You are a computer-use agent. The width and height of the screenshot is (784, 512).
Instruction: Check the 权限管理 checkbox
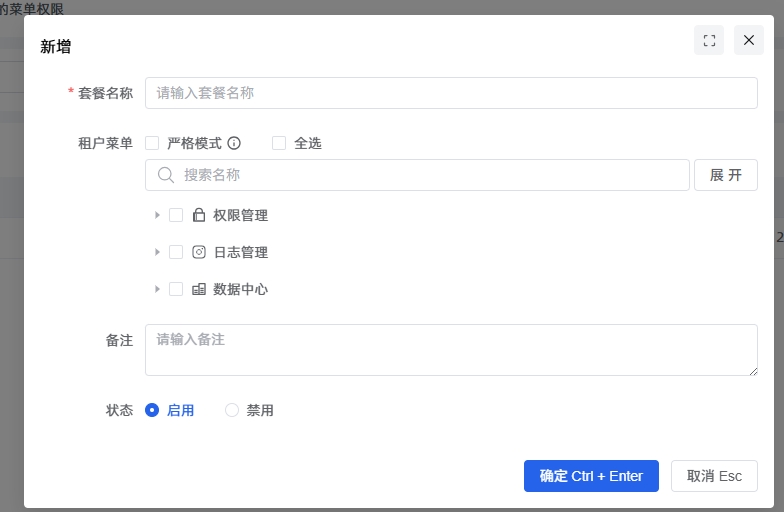(x=176, y=215)
